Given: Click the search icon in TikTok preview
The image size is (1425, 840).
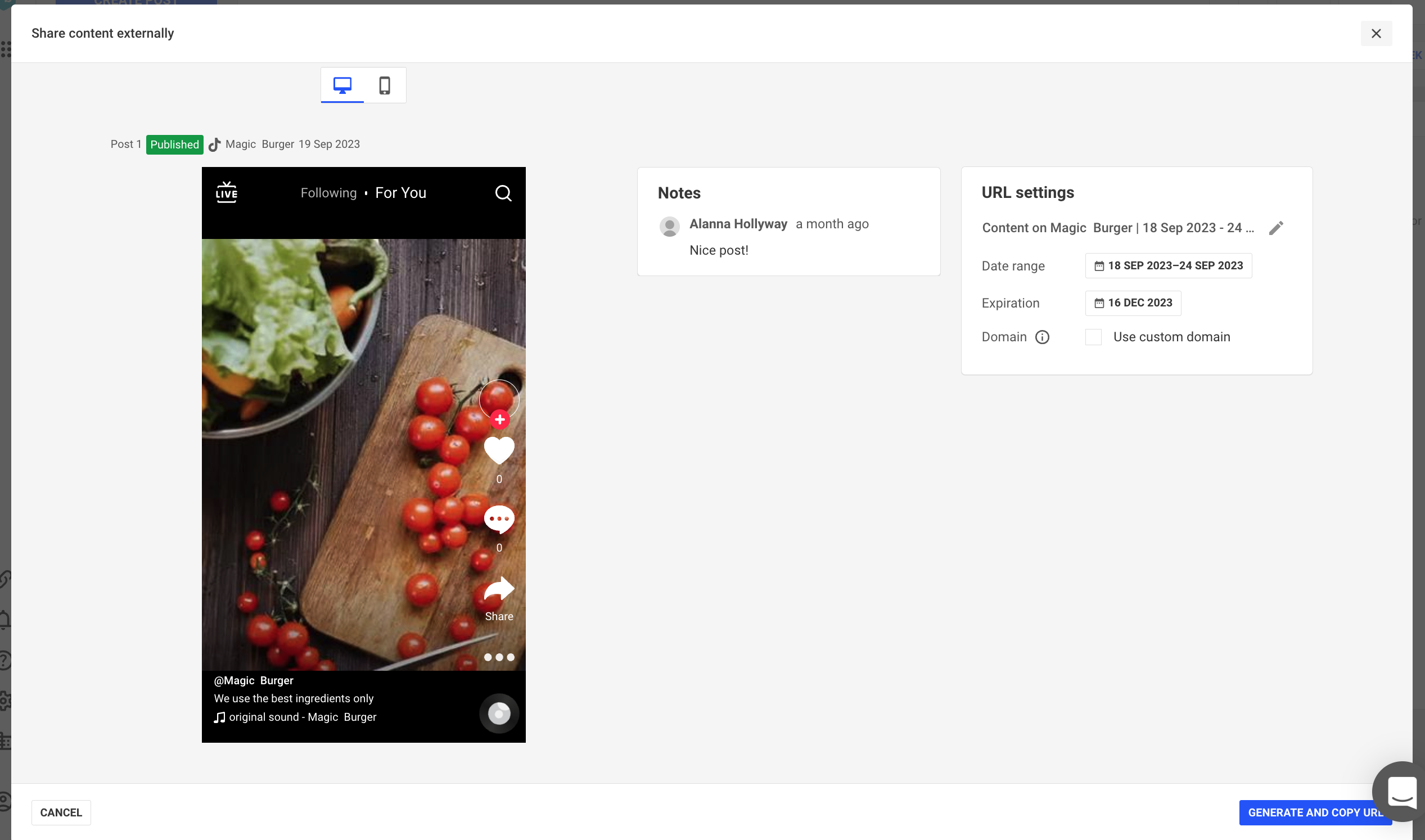Looking at the screenshot, I should pyautogui.click(x=503, y=193).
